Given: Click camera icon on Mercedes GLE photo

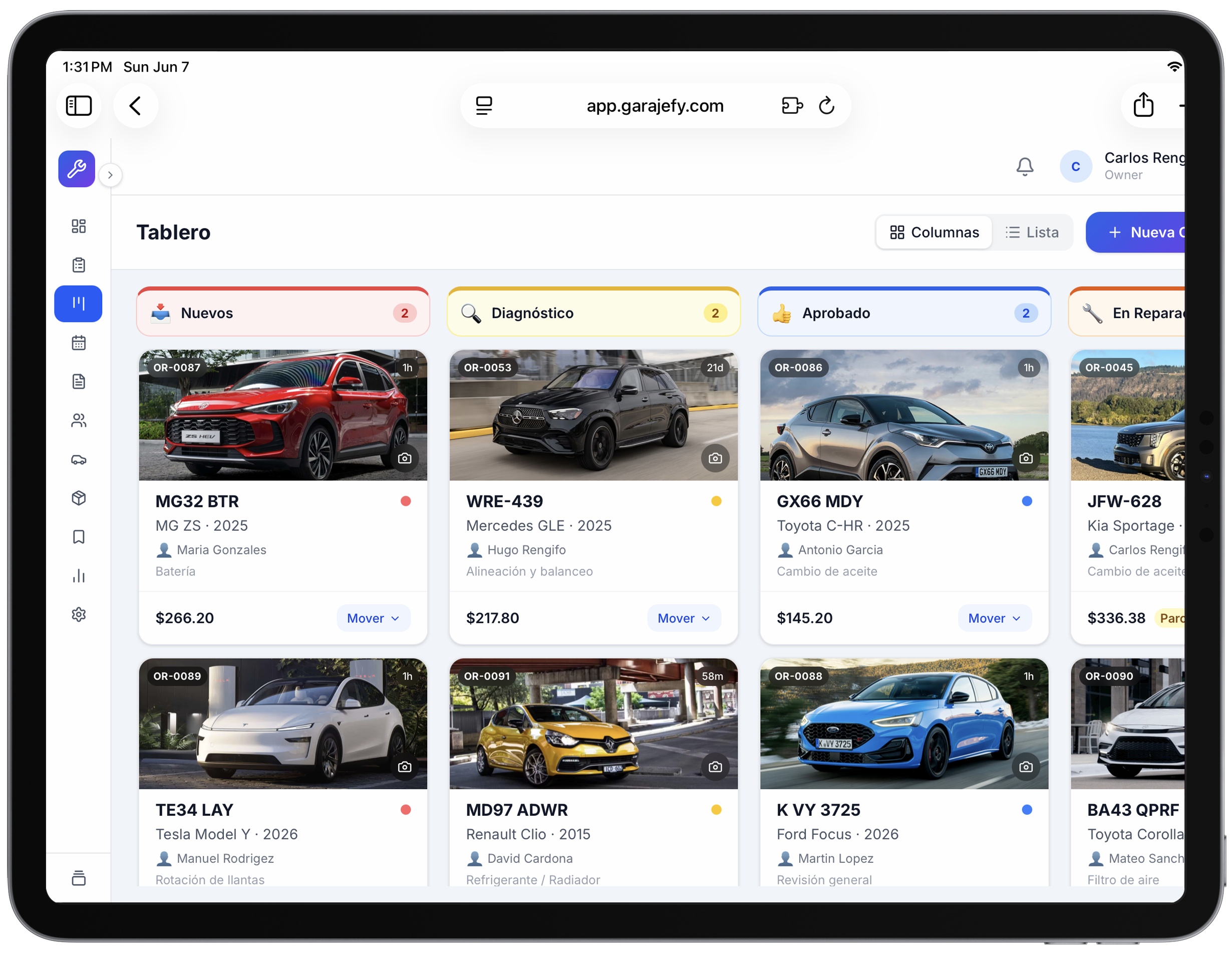Looking at the screenshot, I should (715, 458).
